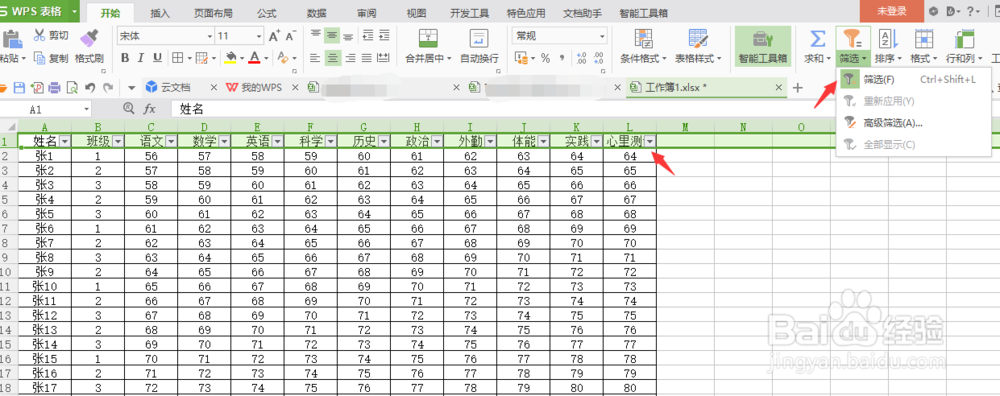Viewport: 1000px width, 396px height.
Task: Open Table Style (表格样式)
Action: click(x=698, y=46)
